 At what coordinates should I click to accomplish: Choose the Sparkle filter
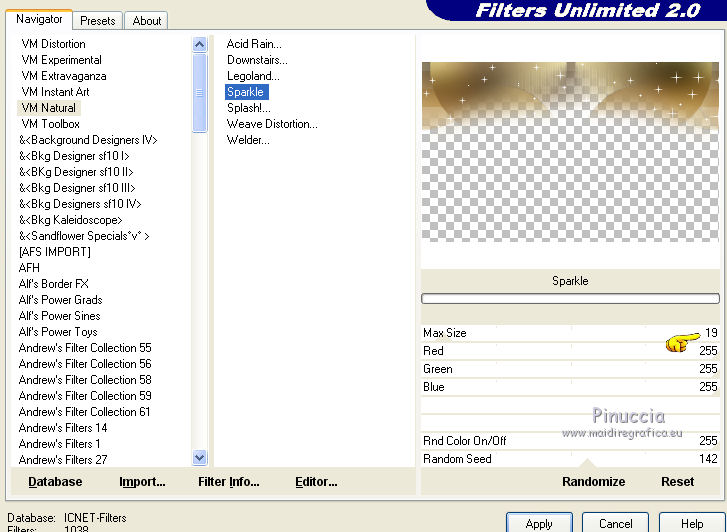tap(246, 92)
